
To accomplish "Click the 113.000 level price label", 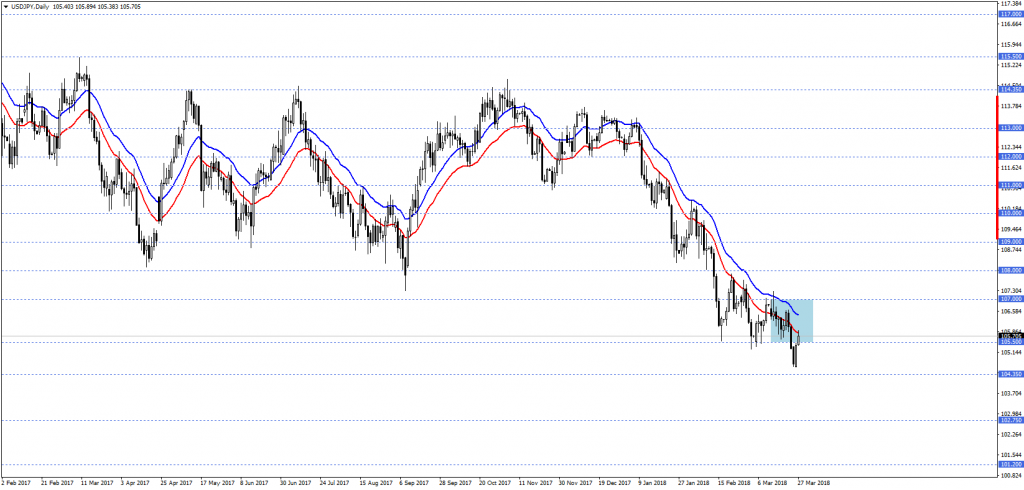I will [1010, 128].
